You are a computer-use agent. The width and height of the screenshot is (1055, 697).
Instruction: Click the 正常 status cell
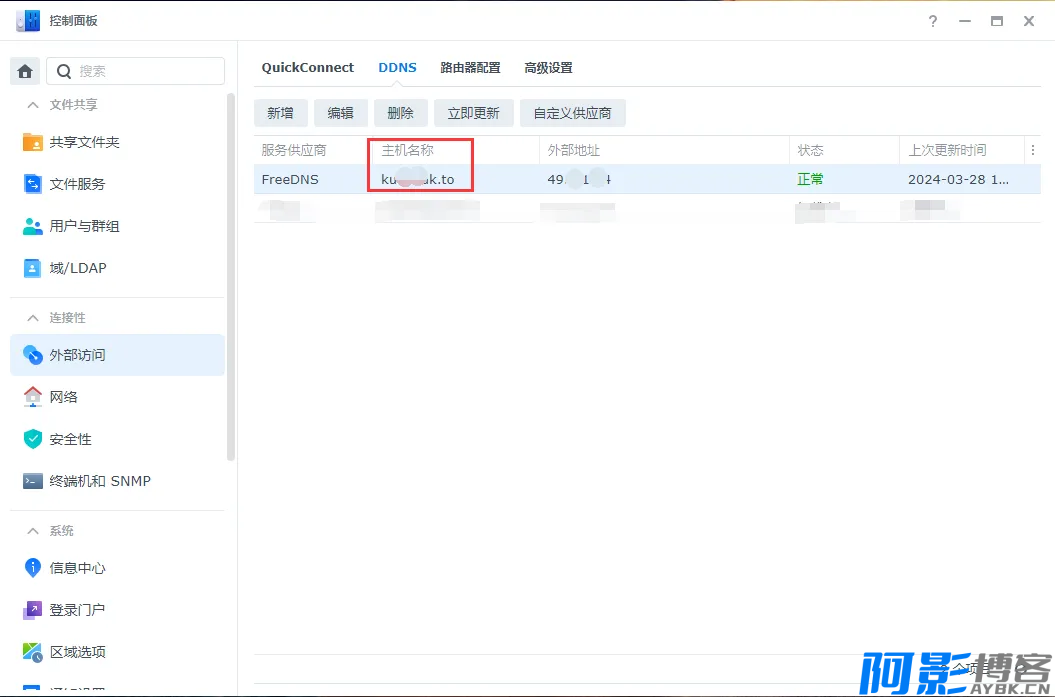click(x=810, y=180)
